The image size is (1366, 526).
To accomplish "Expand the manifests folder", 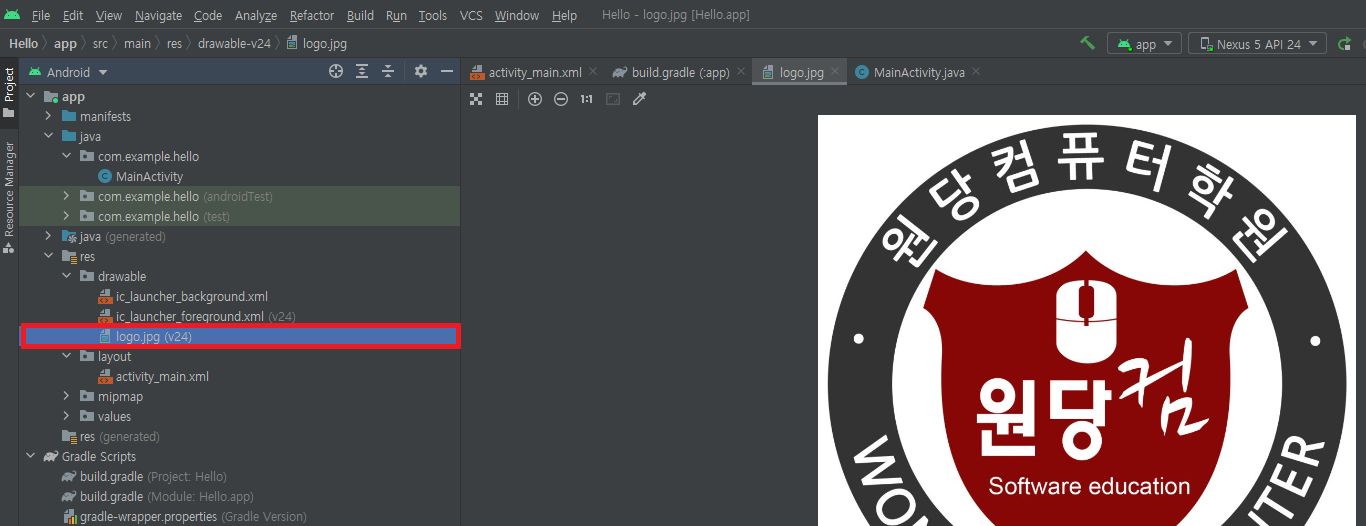I will [x=49, y=116].
